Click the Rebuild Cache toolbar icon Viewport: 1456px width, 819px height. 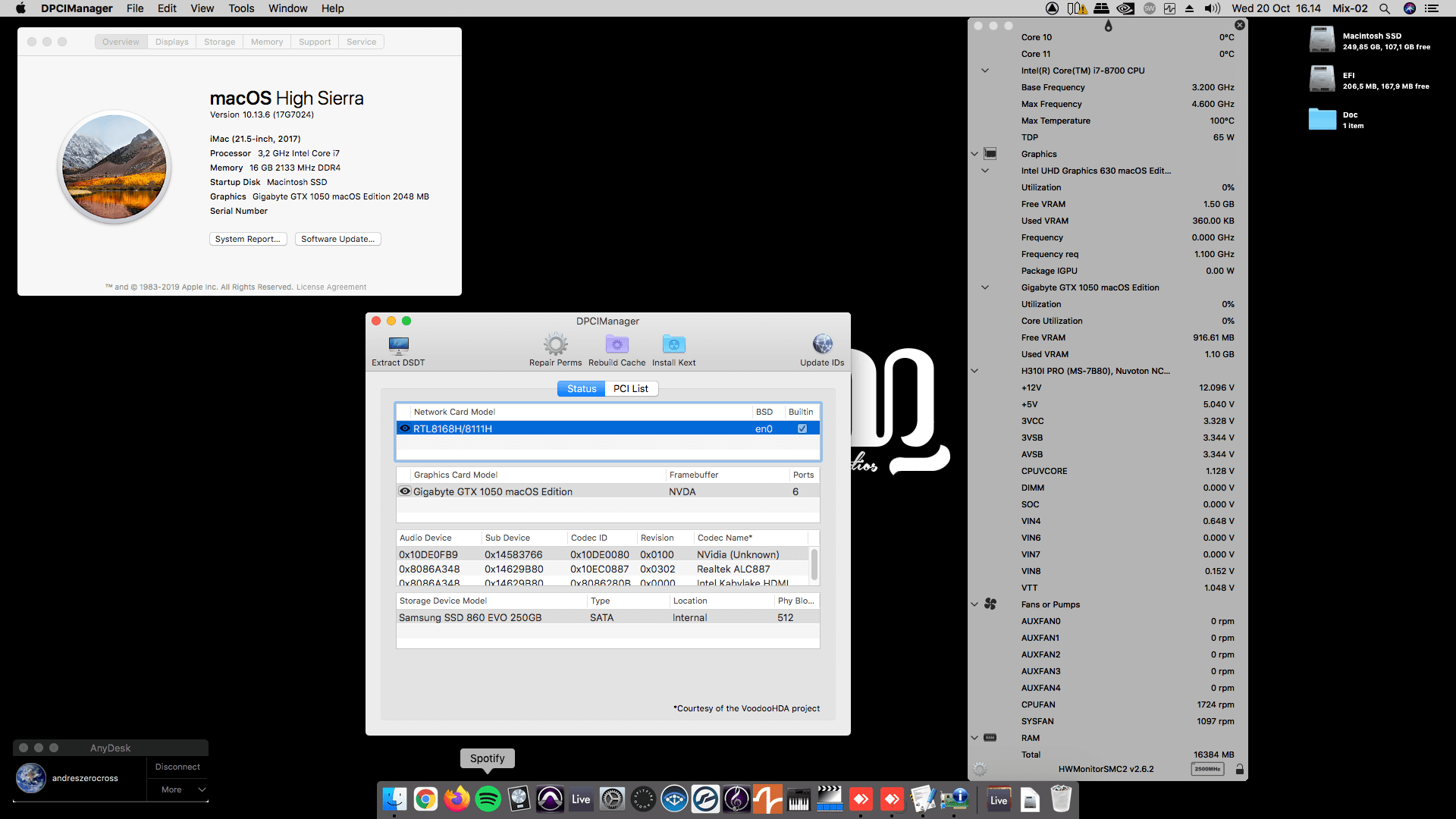617,345
